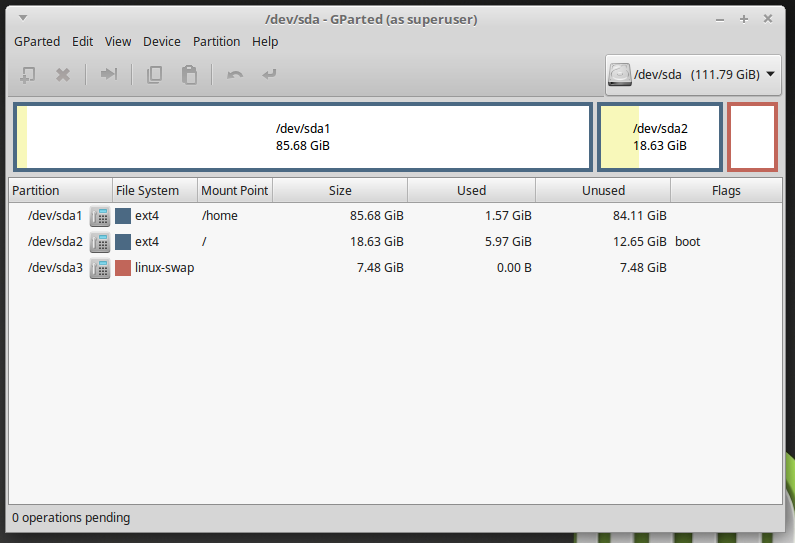The height and width of the screenshot is (543, 795).
Task: Open the GParted menu
Action: [37, 41]
